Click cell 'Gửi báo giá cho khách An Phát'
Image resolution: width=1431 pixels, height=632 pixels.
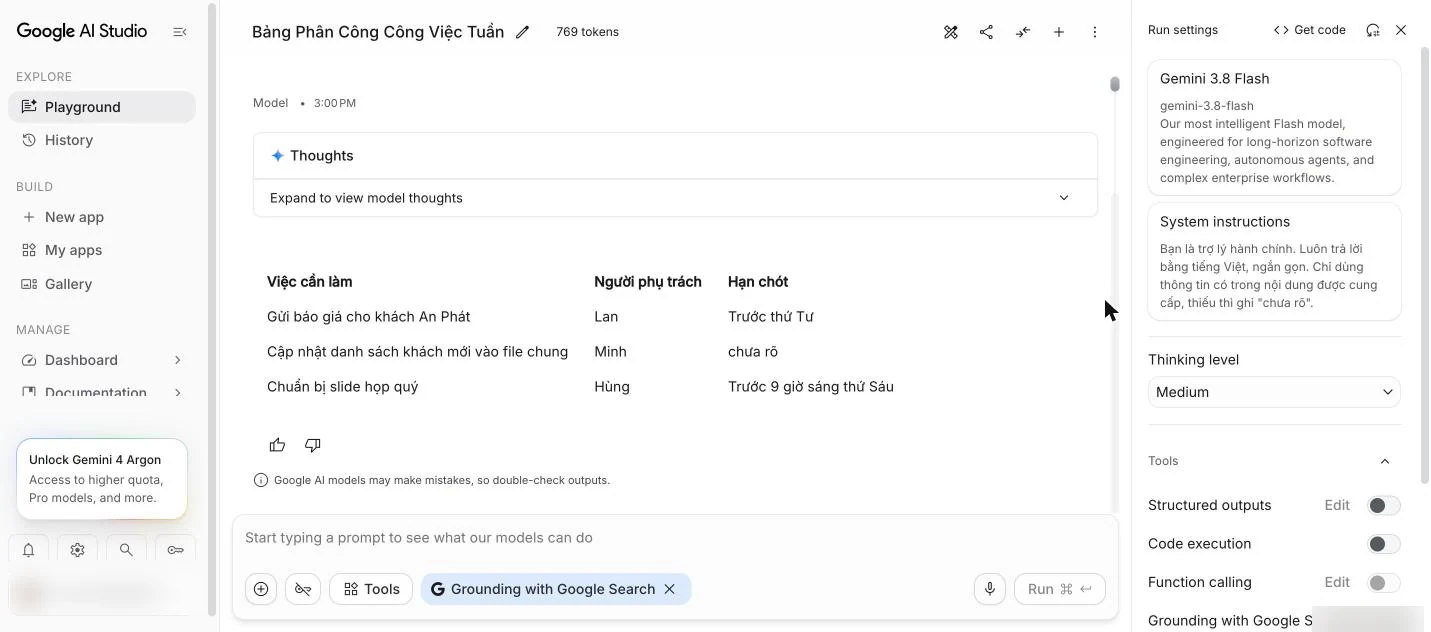click(369, 317)
